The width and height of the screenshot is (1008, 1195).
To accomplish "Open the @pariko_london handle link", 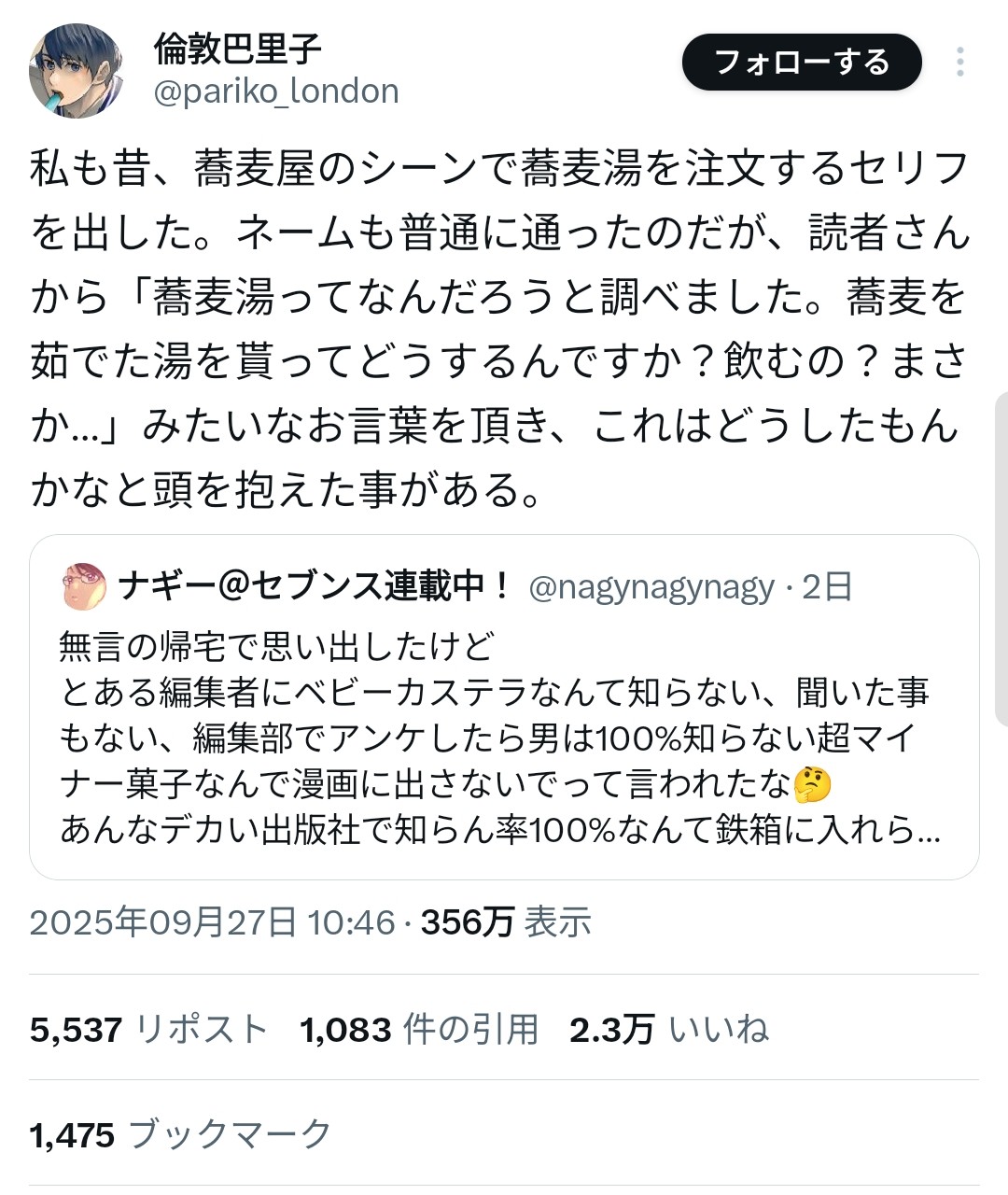I will (x=276, y=91).
